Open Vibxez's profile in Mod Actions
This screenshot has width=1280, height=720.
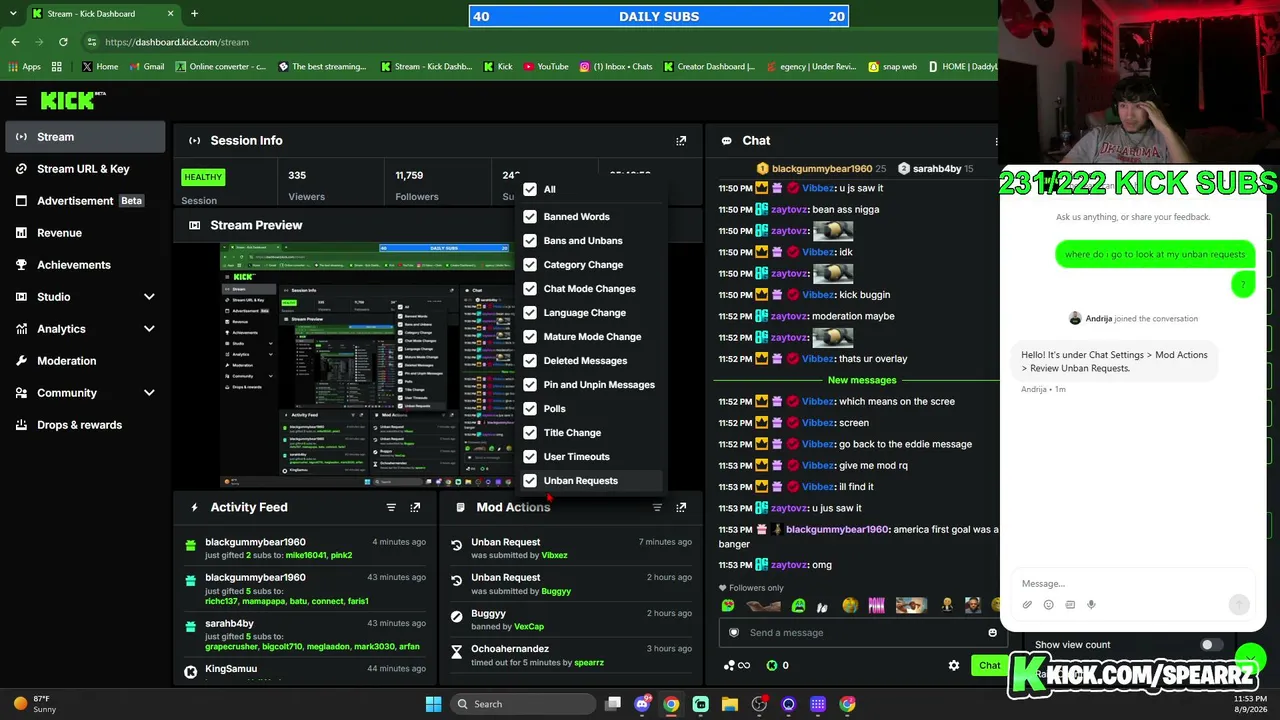pos(554,555)
